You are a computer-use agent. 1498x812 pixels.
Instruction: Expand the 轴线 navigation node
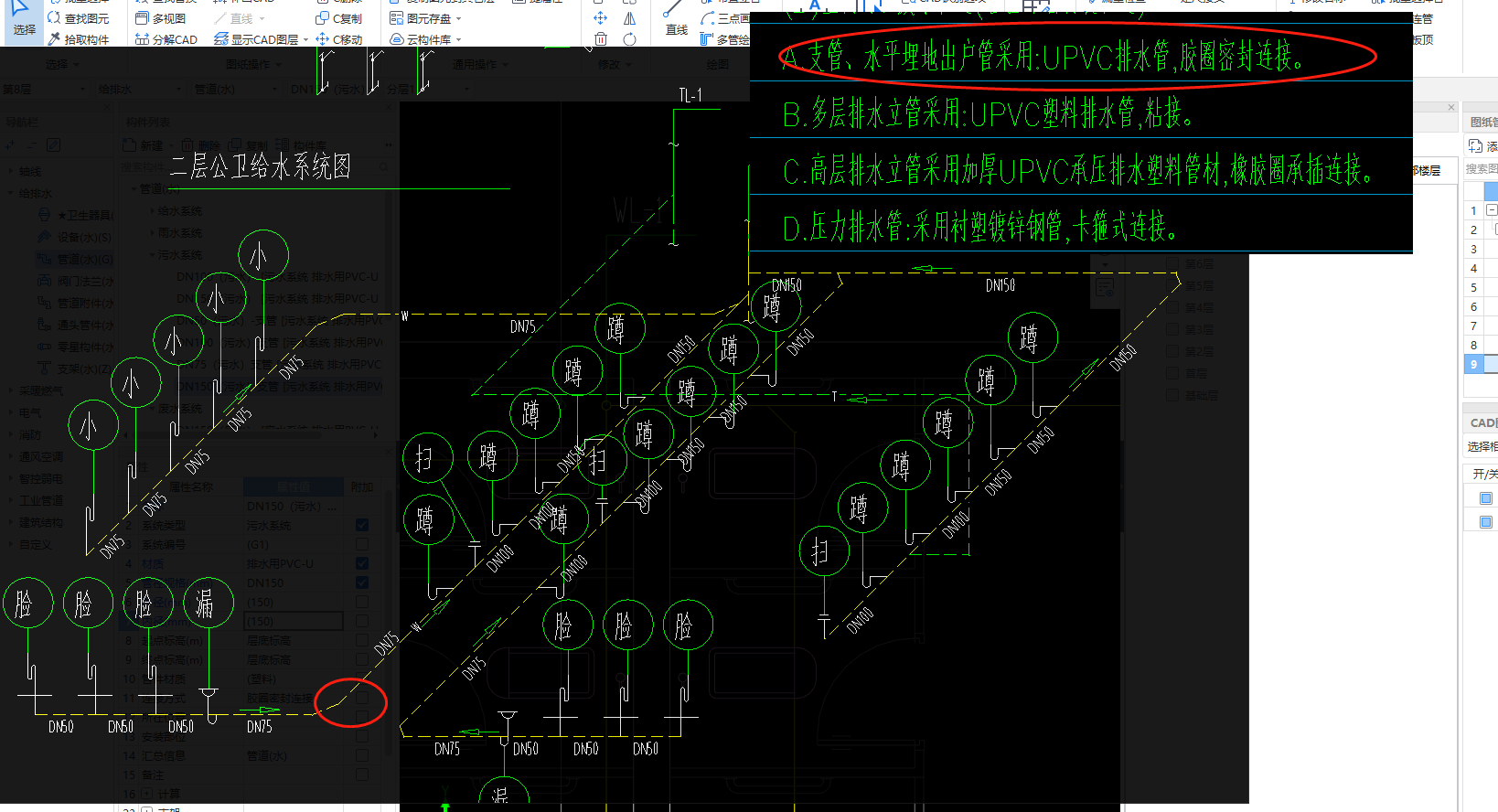10,172
